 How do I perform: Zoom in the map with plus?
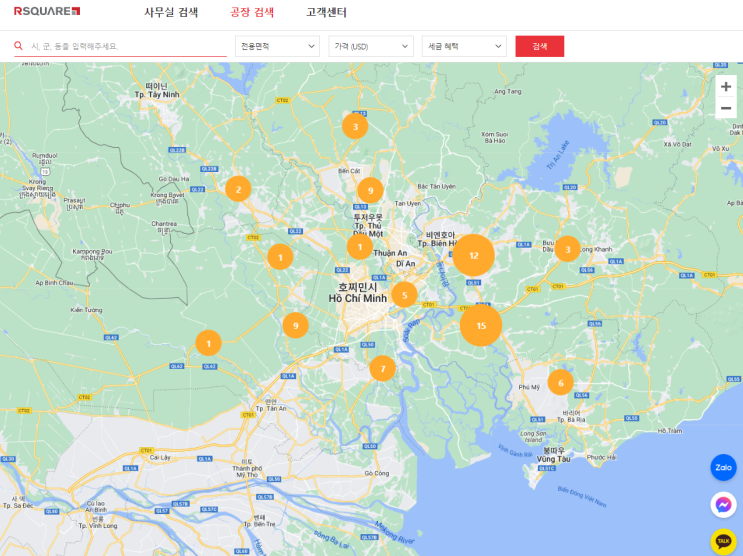(725, 87)
